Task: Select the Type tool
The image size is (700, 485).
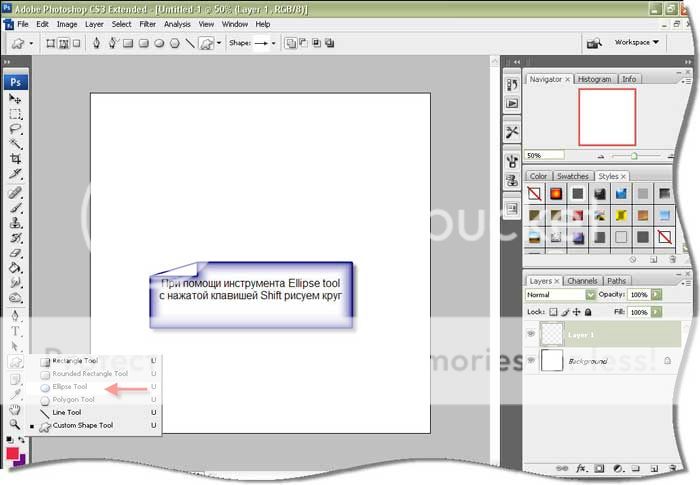Action: point(15,330)
